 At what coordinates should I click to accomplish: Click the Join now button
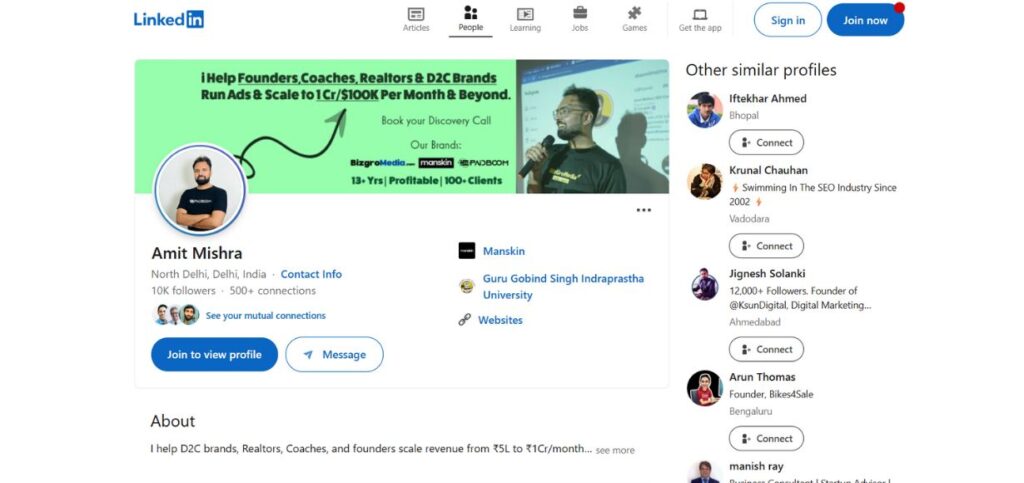coord(865,20)
